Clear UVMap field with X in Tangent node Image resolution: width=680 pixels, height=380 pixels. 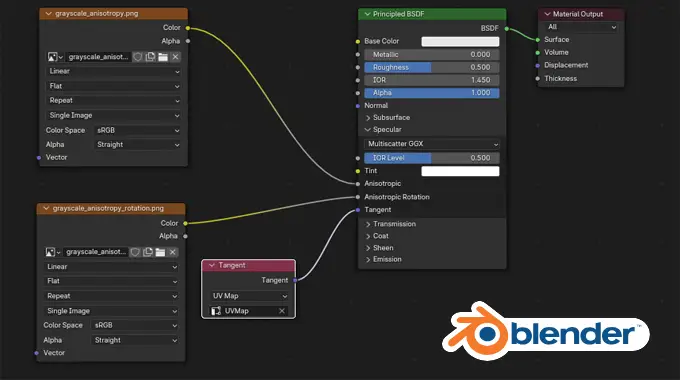click(x=282, y=311)
